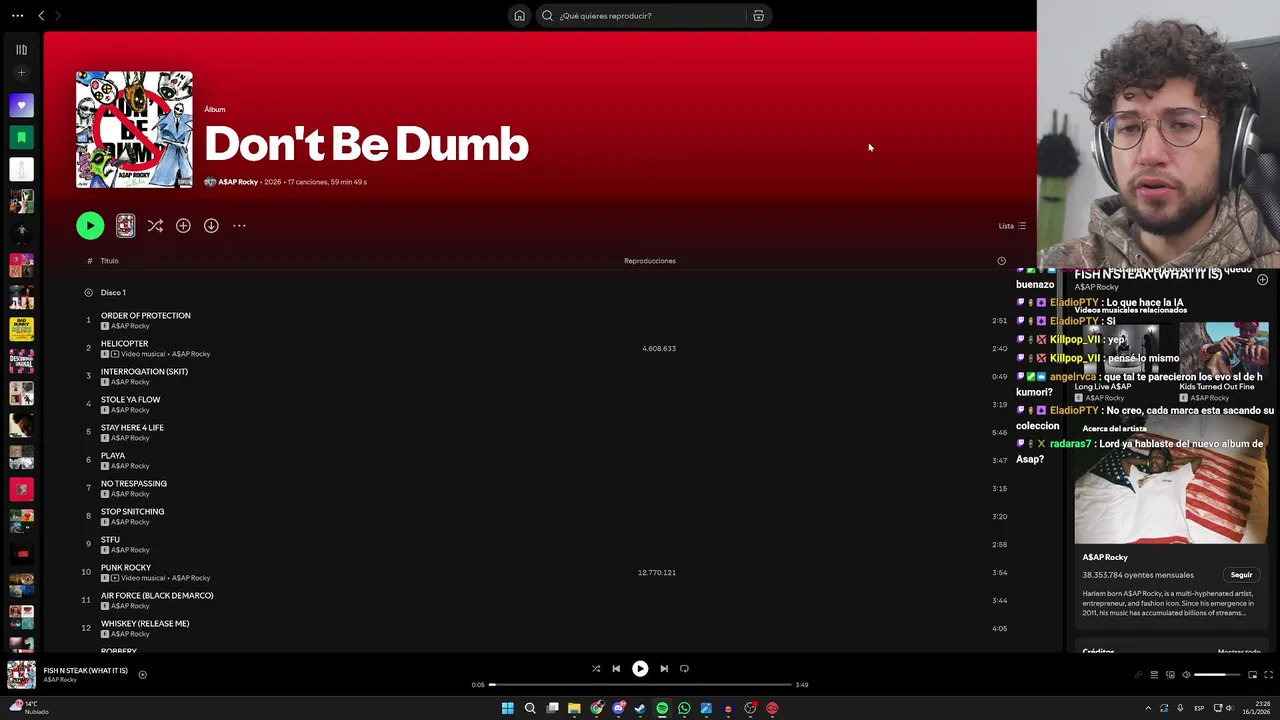
Task: Go forward with the top-left arrow
Action: point(58,15)
